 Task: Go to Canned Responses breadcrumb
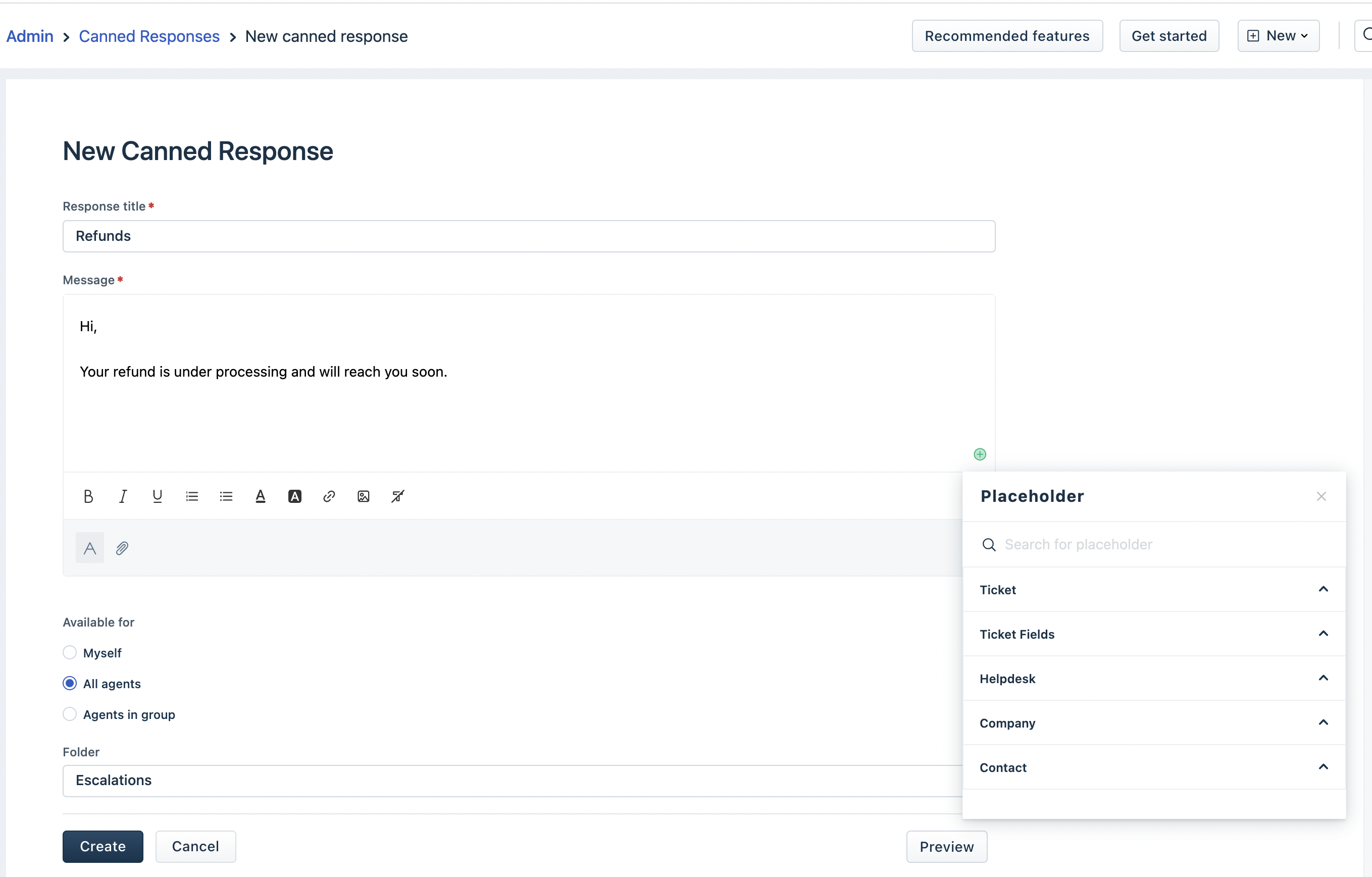(149, 36)
